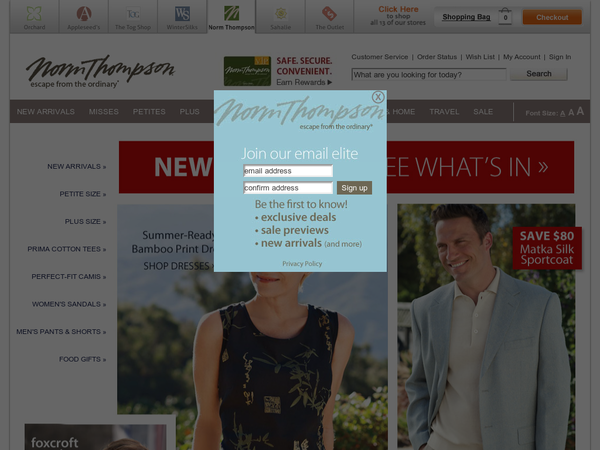
Task: Click the Sahalie sun icon
Action: 281,13
